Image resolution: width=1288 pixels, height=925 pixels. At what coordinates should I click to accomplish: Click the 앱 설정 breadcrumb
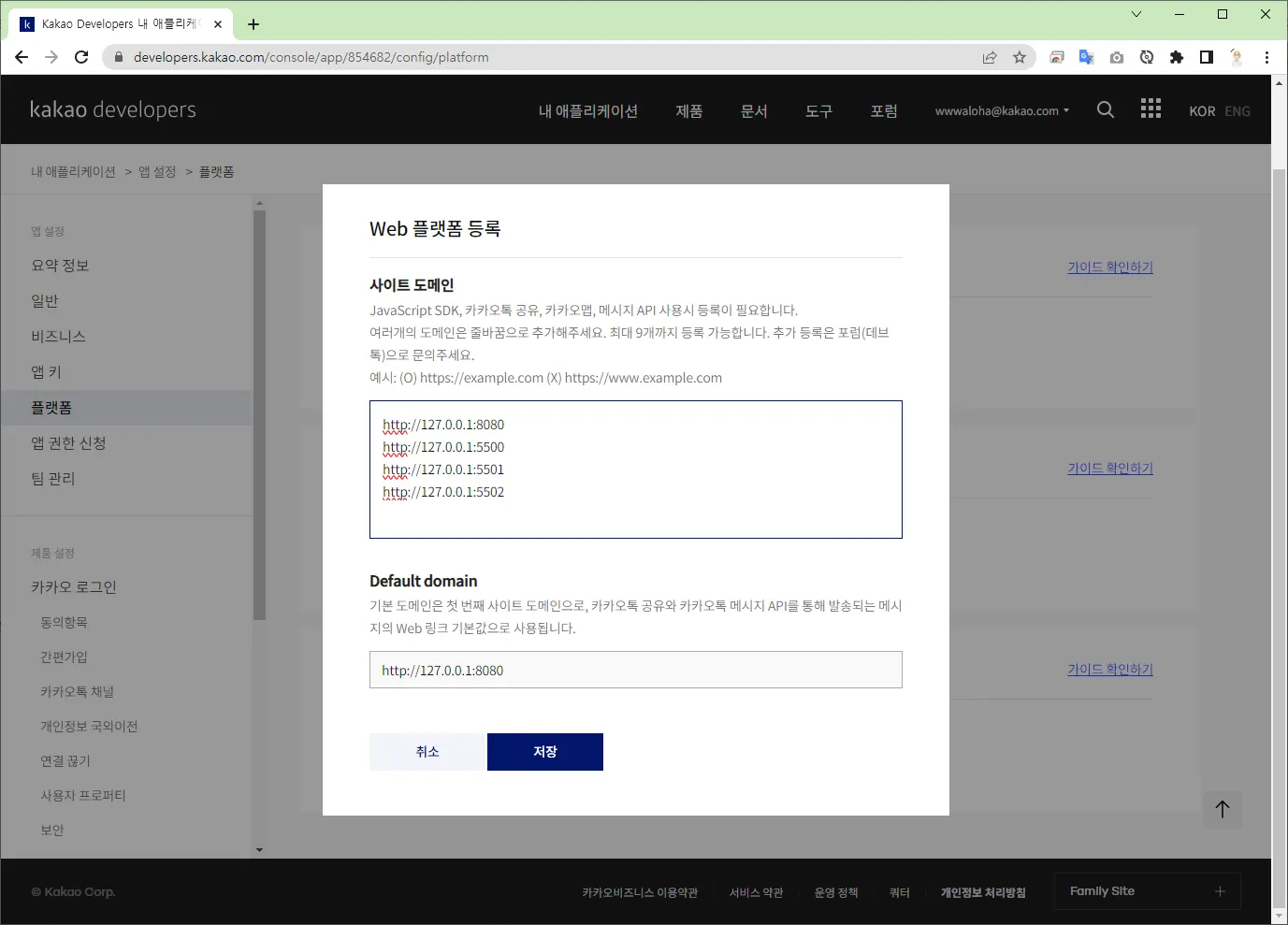[x=157, y=172]
